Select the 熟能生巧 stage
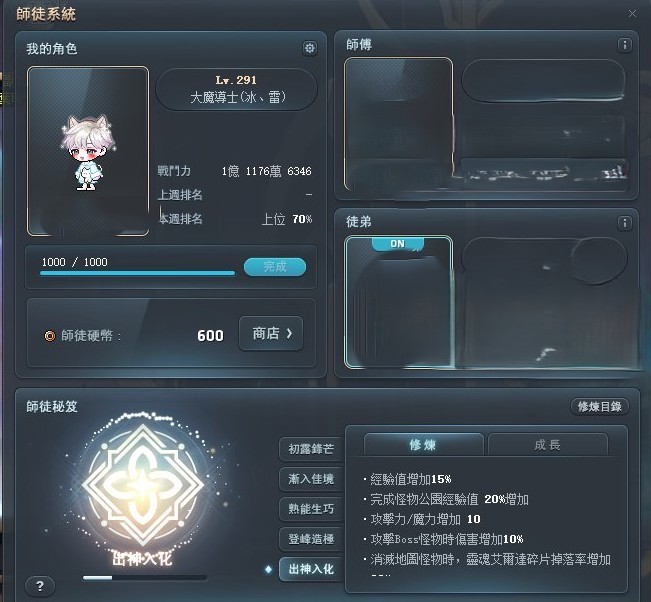The width and height of the screenshot is (651, 602). 311,509
